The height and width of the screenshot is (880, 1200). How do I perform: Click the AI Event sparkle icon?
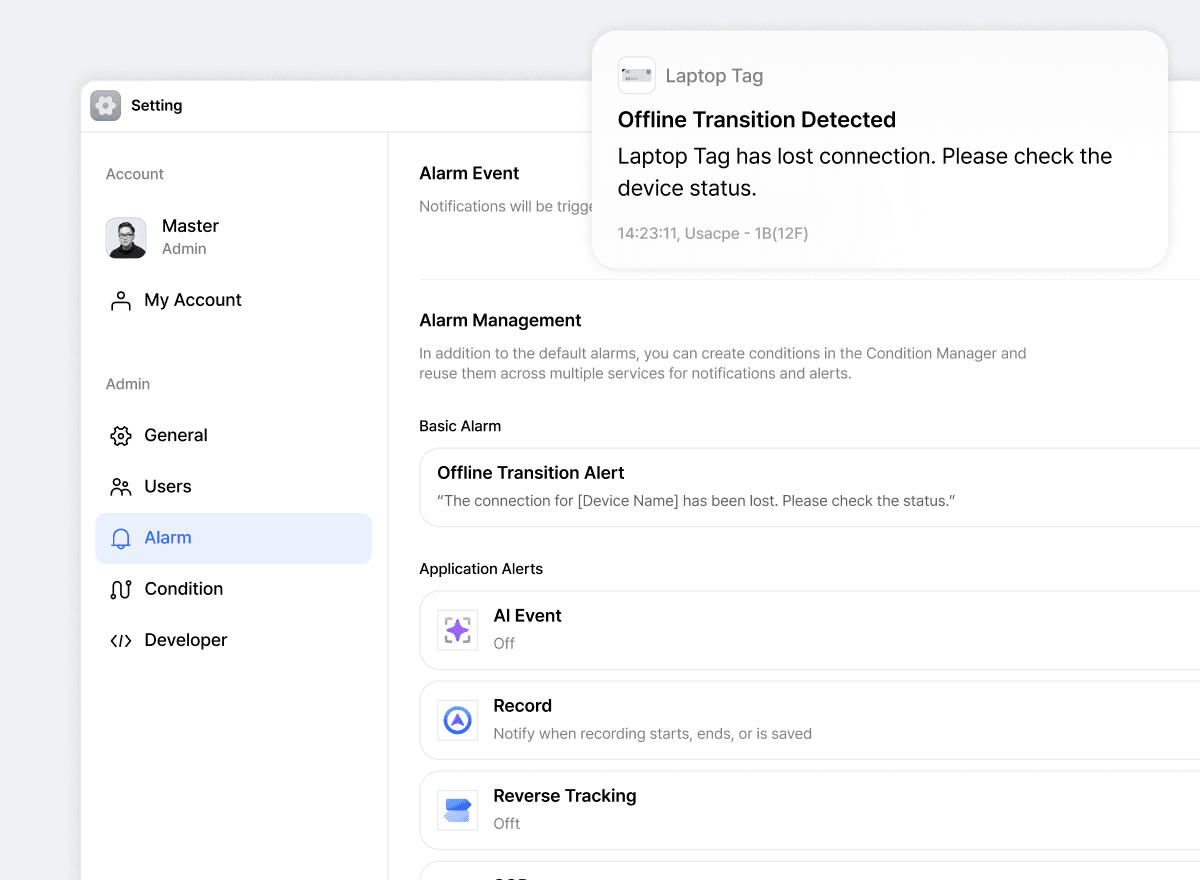tap(457, 630)
